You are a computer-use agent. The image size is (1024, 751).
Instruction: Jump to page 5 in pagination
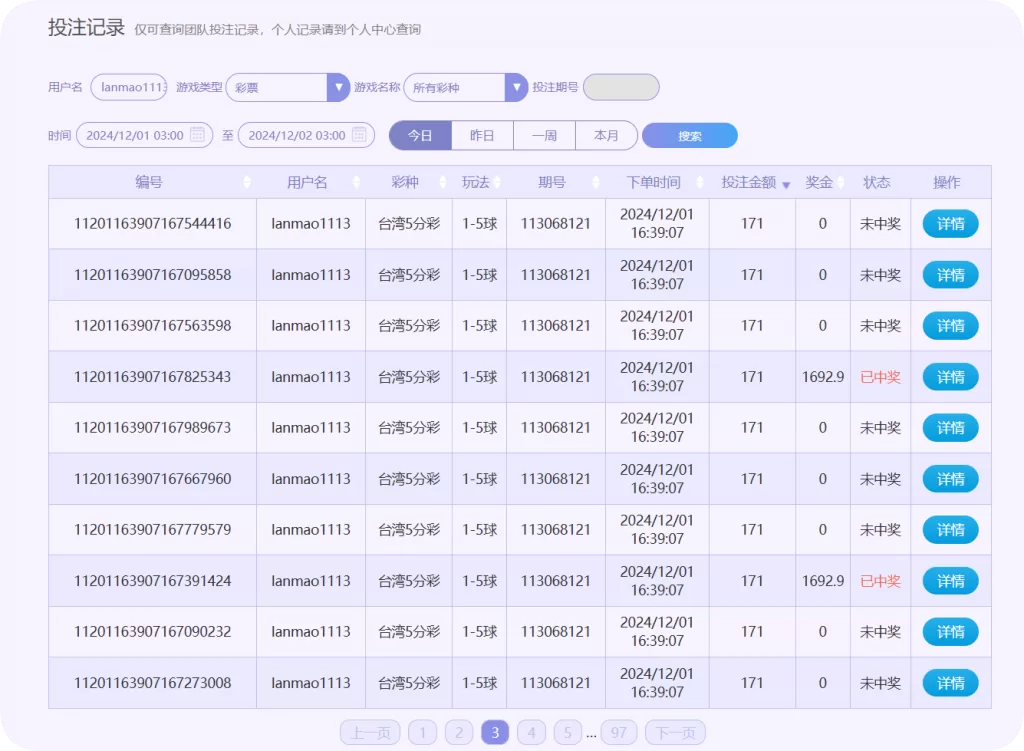tap(568, 733)
